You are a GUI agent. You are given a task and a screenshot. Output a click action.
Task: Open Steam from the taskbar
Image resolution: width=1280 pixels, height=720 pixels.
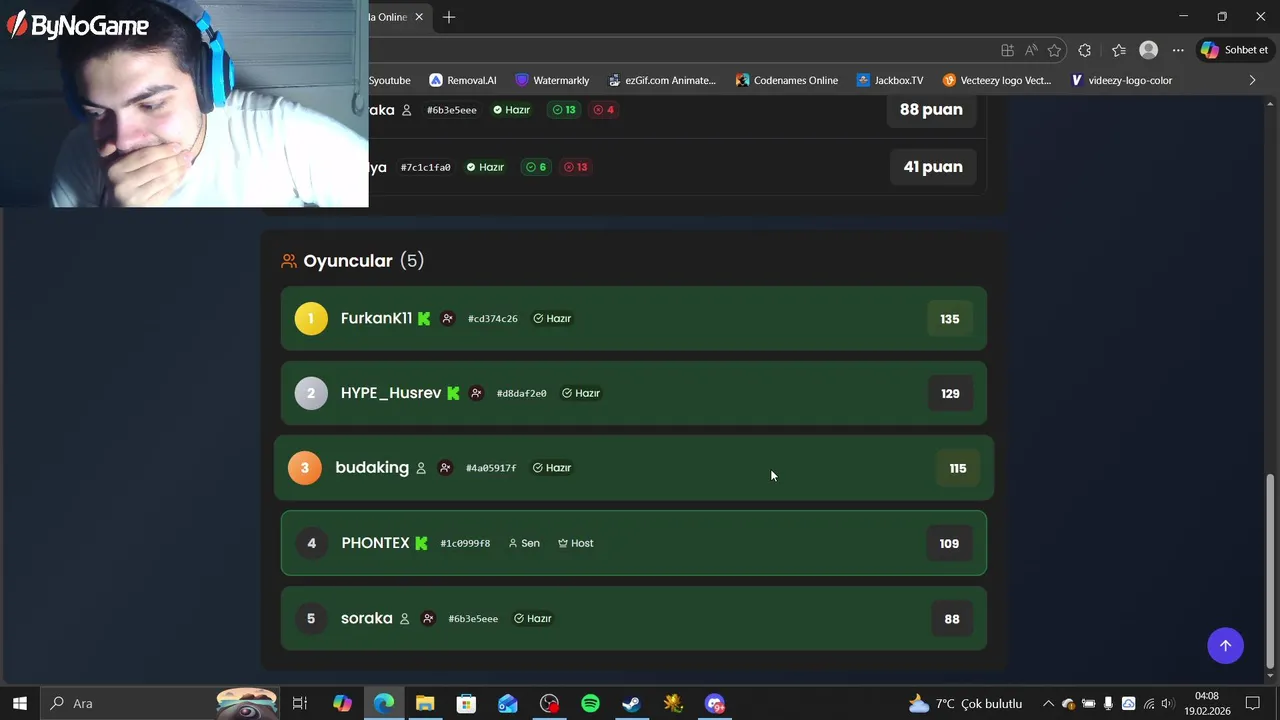click(x=631, y=703)
